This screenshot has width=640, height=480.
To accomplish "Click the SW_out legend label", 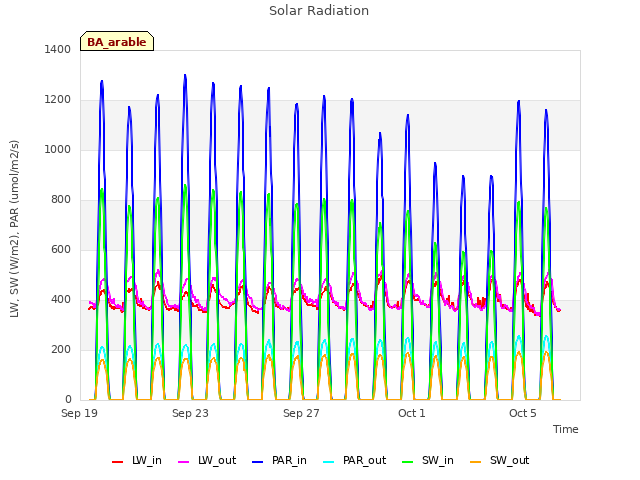I will point(509,461).
